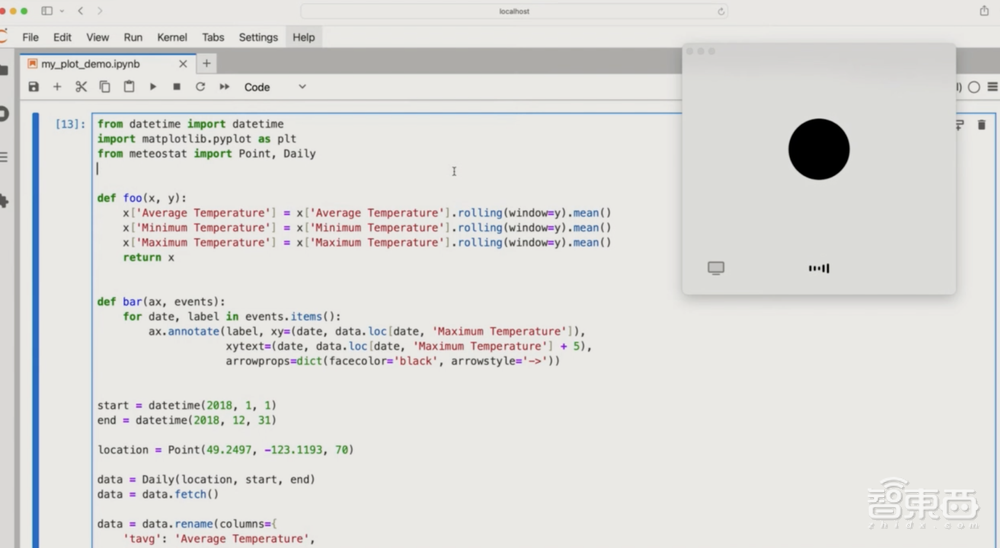The height and width of the screenshot is (548, 1000).
Task: Interrupt the kernel with the stop icon
Action: [177, 87]
